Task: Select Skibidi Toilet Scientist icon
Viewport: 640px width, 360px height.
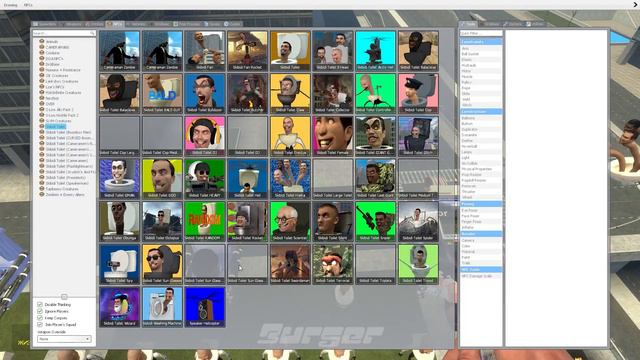Action: [x=290, y=221]
